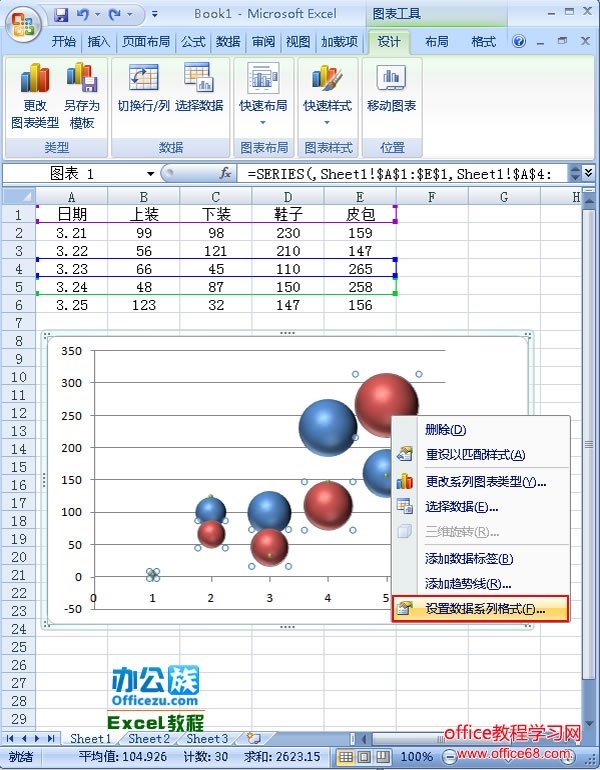
Task: Select cell with value 265
Action: [360, 269]
